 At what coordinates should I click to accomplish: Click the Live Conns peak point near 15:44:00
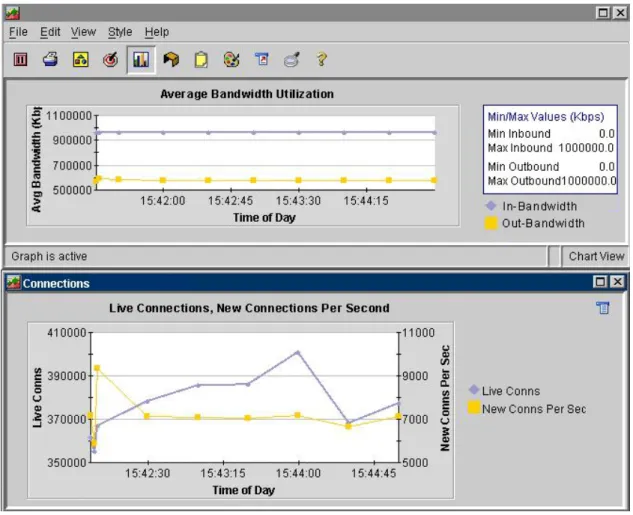coord(298,352)
